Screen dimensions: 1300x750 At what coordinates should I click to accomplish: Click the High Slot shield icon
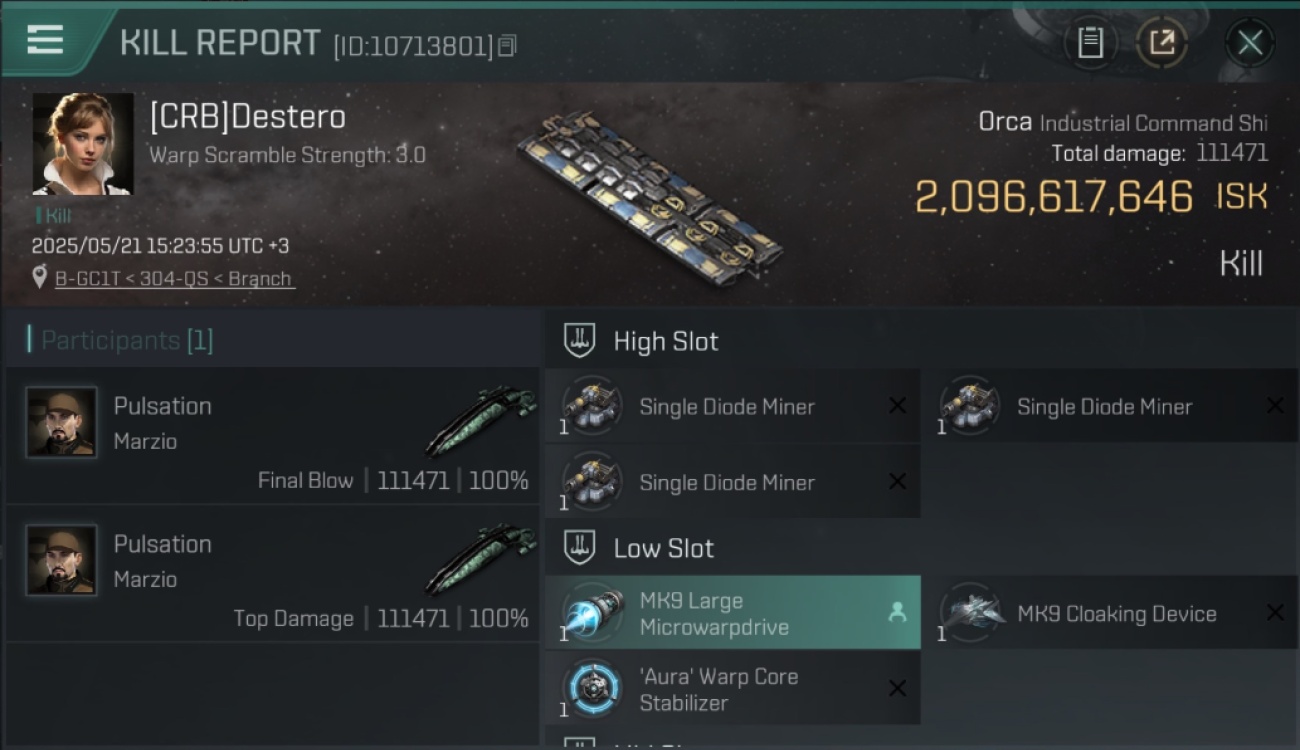click(x=580, y=341)
